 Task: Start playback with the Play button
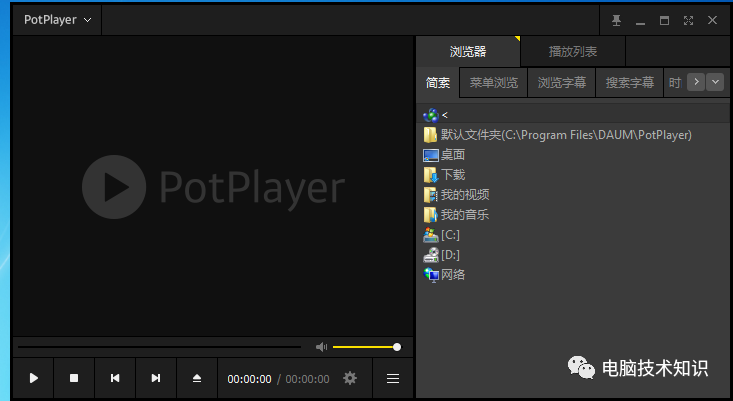pos(33,378)
